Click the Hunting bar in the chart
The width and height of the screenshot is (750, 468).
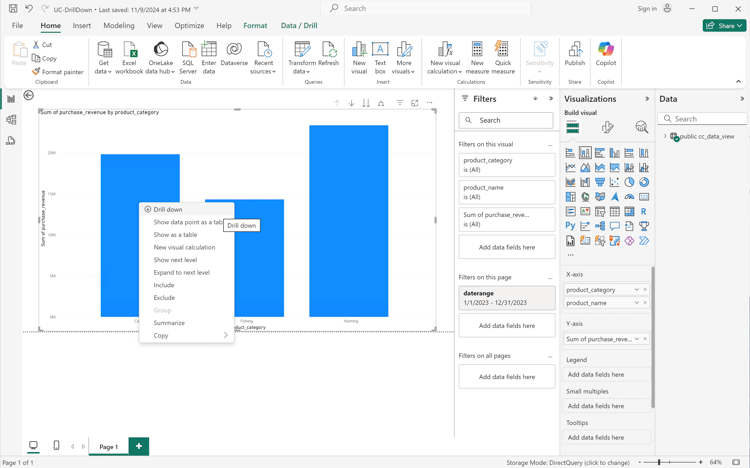(x=349, y=221)
